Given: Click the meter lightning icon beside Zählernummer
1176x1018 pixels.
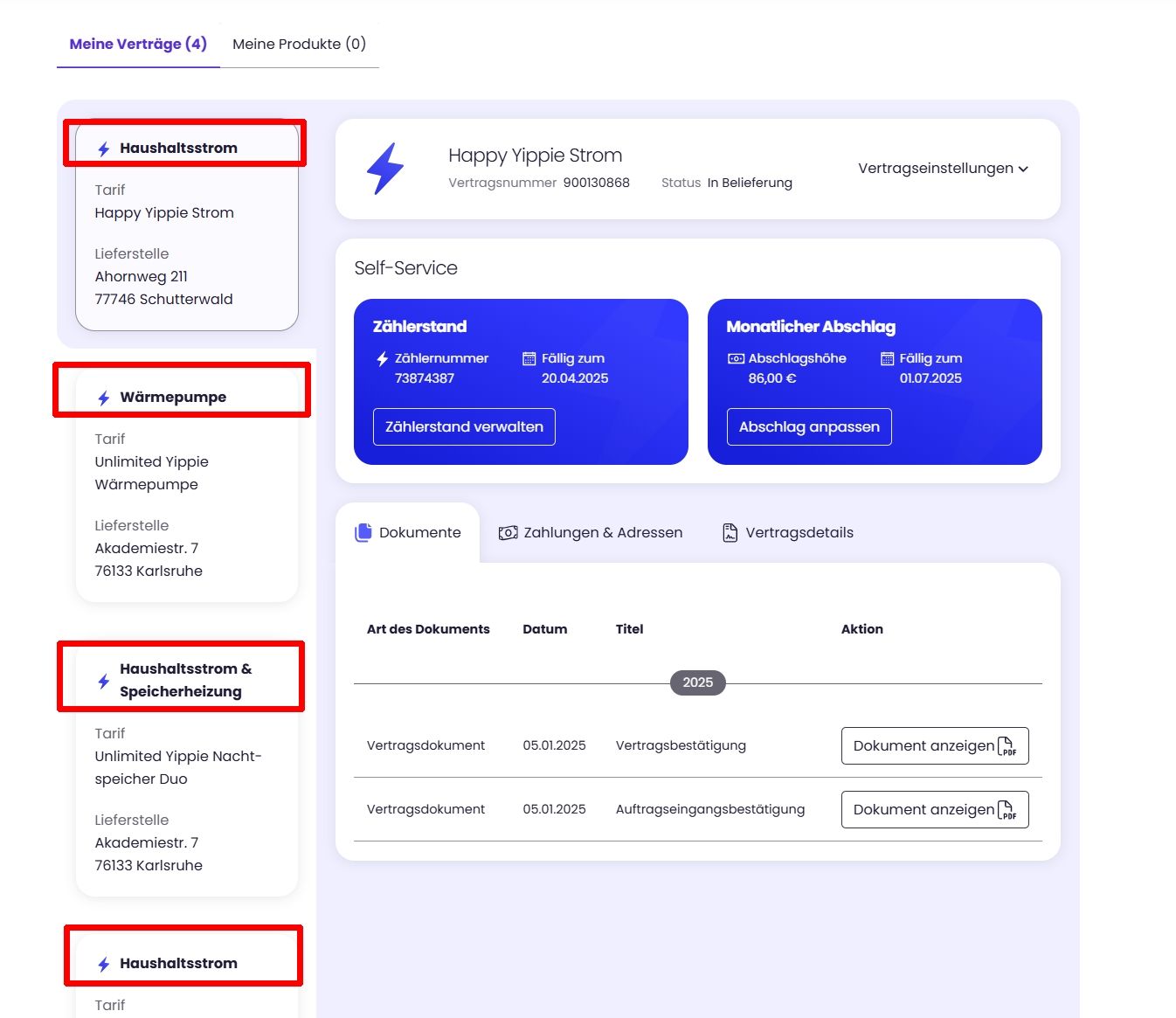Looking at the screenshot, I should pos(382,359).
